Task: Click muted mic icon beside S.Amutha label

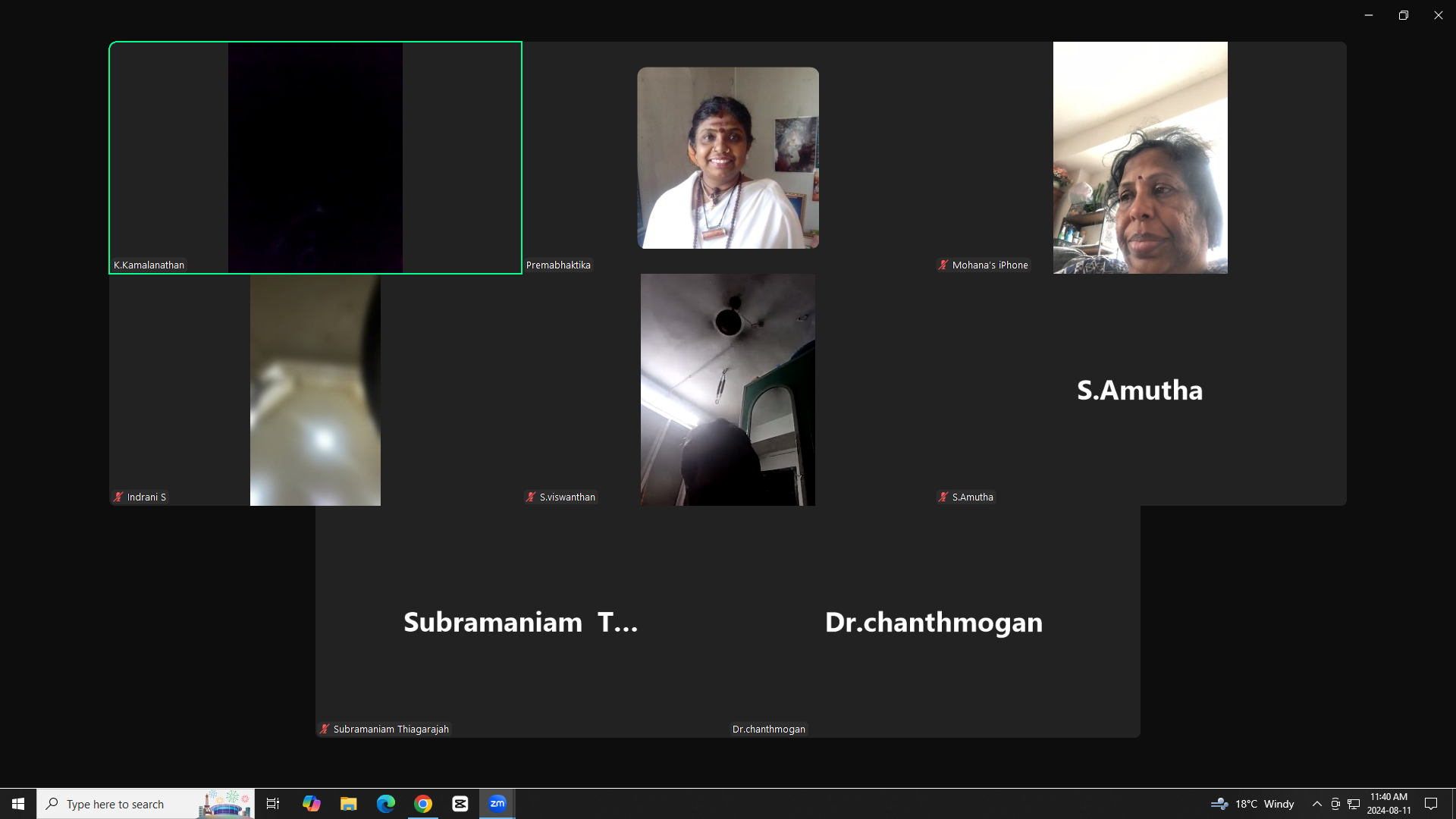Action: coord(943,497)
